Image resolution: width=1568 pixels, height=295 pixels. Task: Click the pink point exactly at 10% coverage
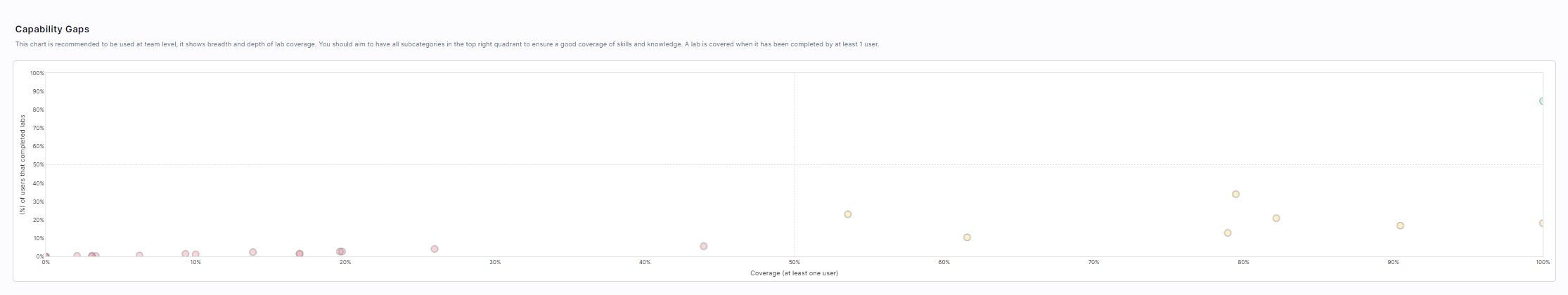(x=195, y=254)
